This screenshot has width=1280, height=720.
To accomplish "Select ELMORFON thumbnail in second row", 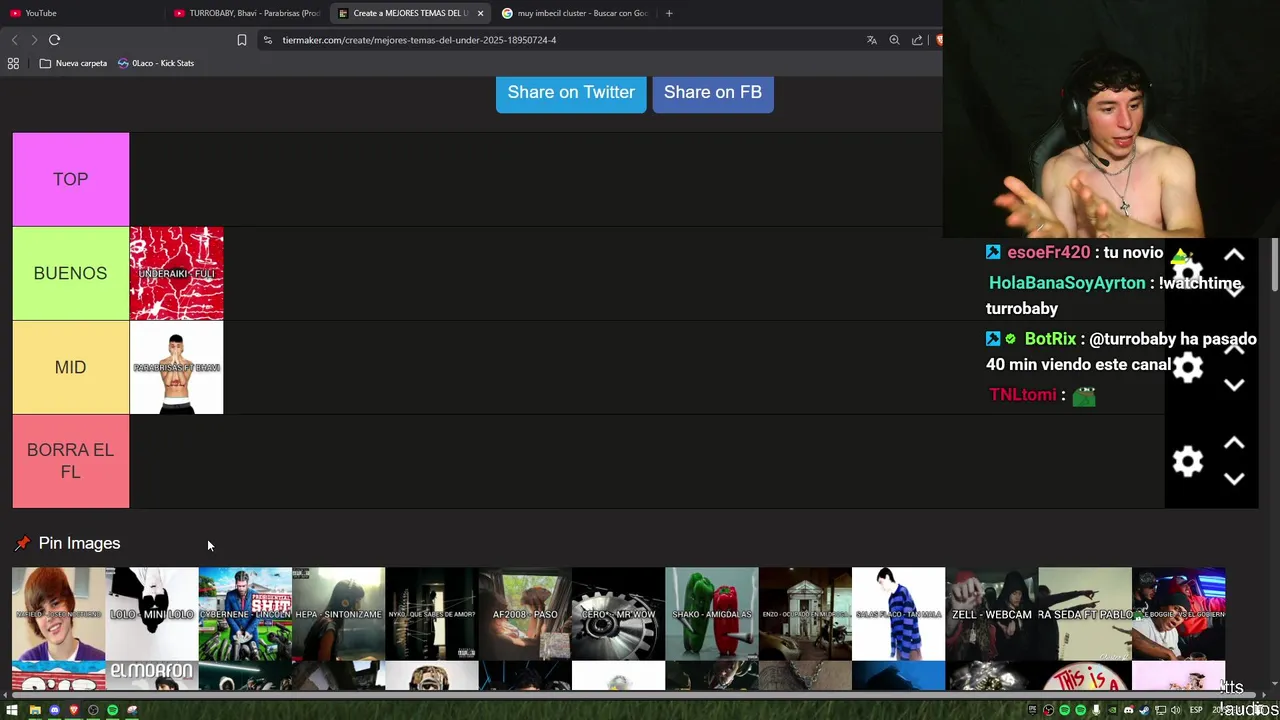I will [152, 676].
